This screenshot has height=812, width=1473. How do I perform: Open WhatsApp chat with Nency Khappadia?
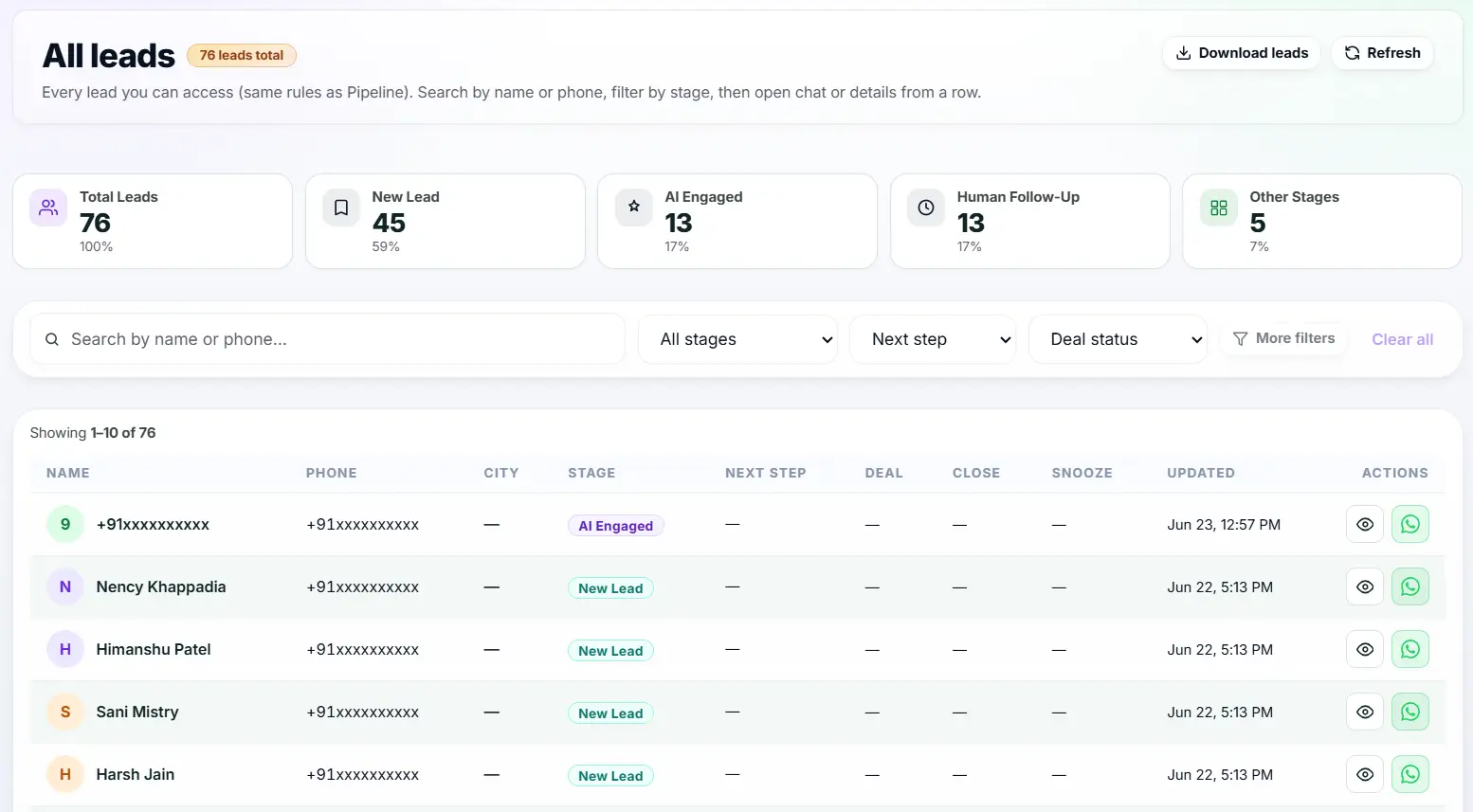pos(1410,586)
